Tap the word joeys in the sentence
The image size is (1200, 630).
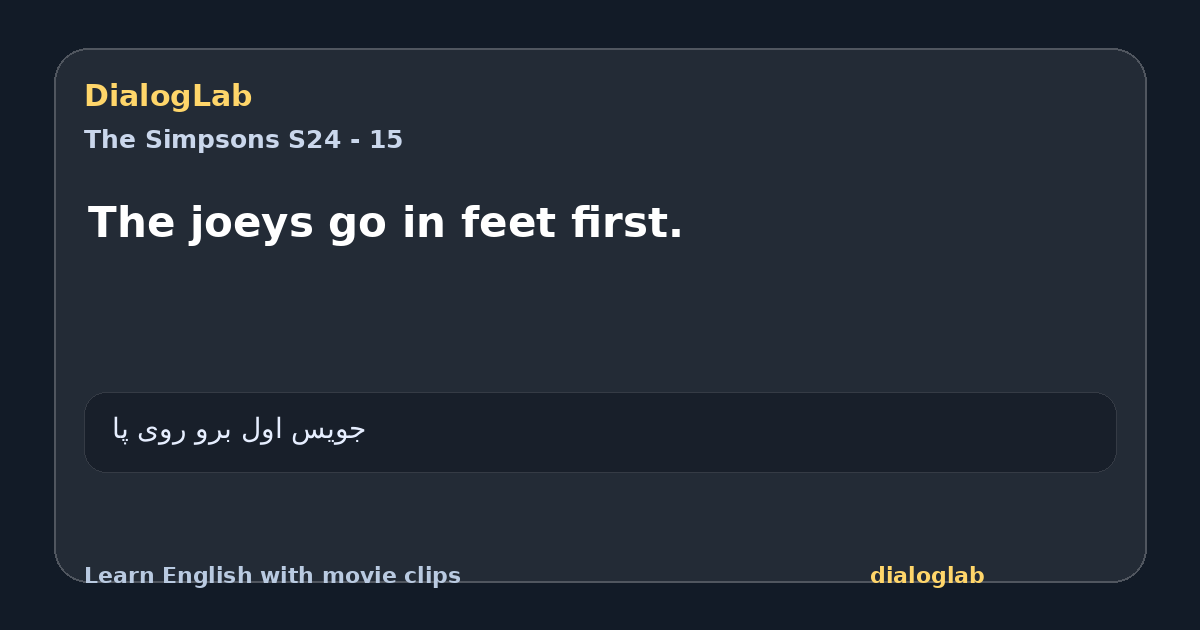click(251, 223)
